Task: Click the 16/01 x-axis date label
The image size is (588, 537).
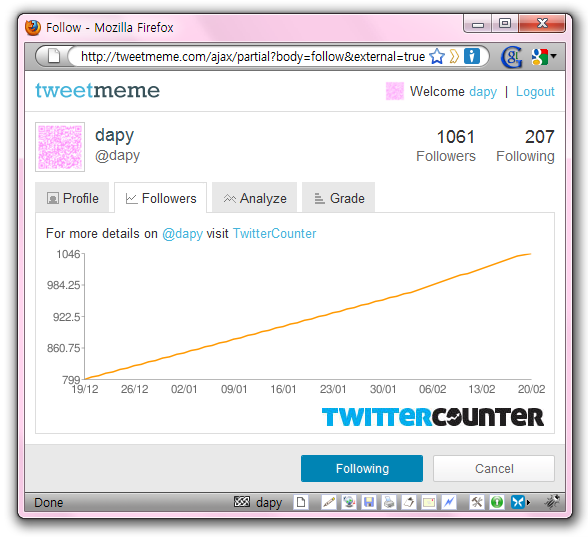Action: [284, 389]
